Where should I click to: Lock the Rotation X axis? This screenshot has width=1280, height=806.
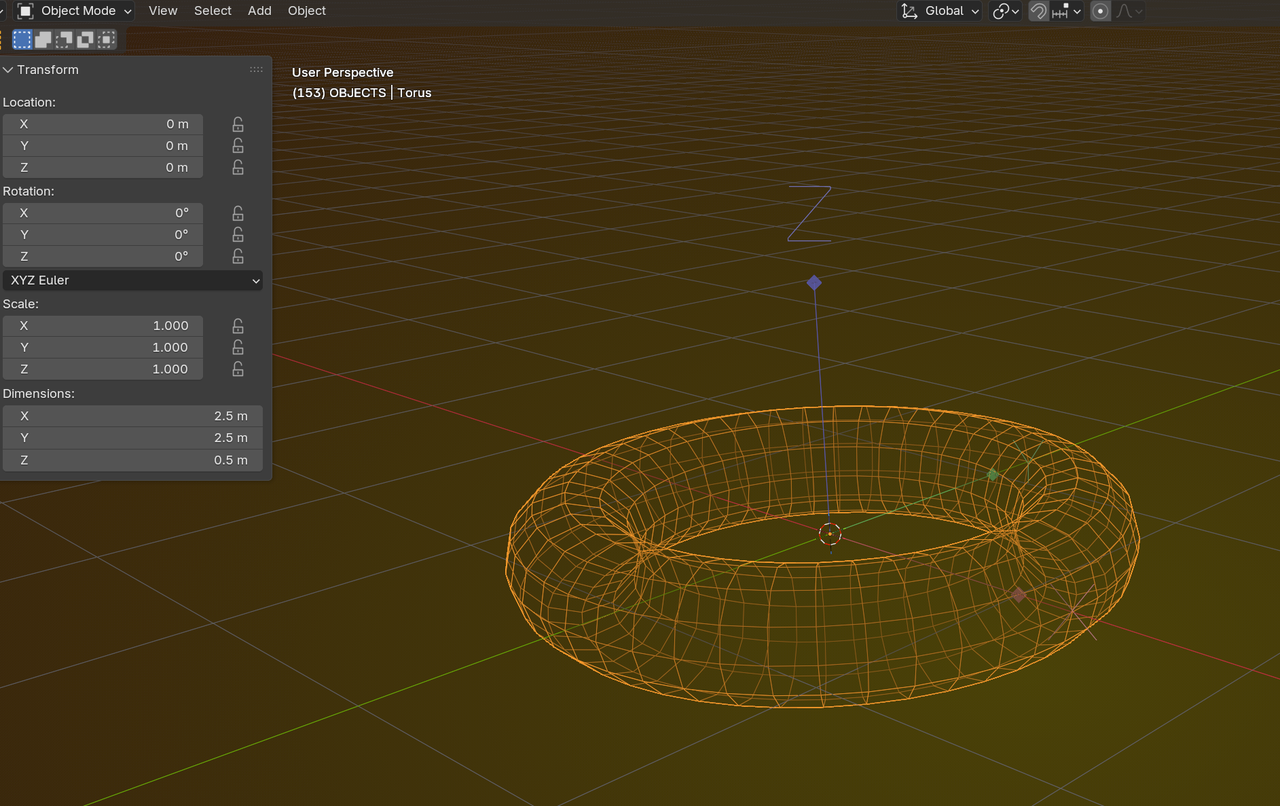coord(238,213)
